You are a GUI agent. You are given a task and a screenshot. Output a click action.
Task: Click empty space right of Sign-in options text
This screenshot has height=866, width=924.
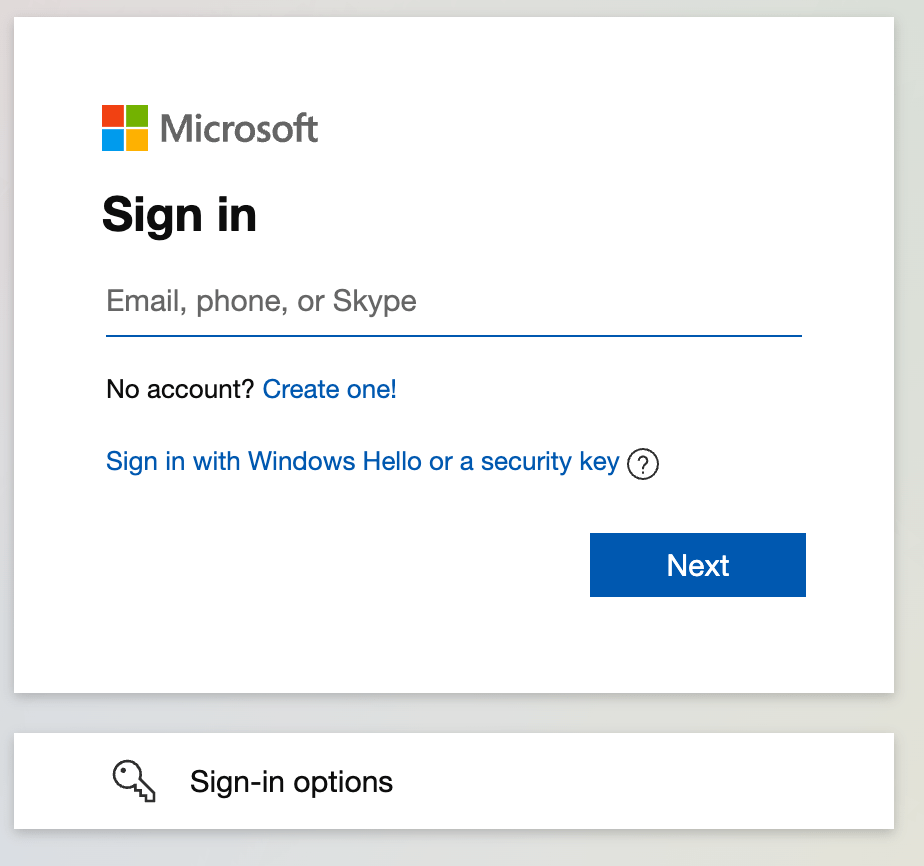click(642, 781)
